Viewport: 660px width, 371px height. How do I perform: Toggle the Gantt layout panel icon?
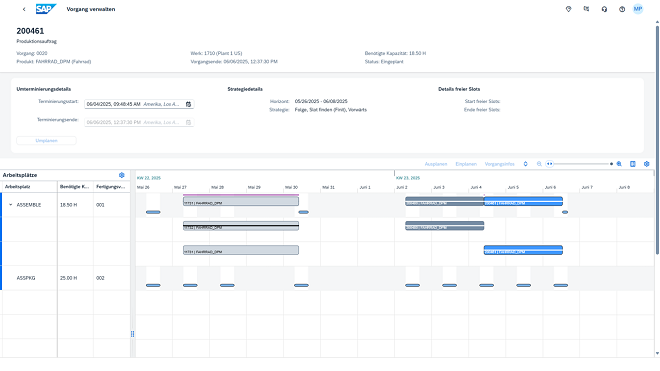[x=633, y=164]
